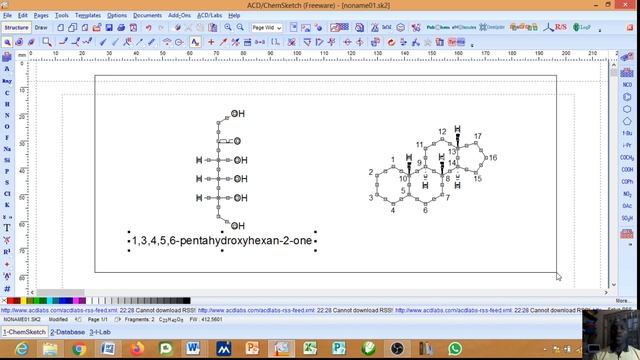Click the 1-ChemSketch tab

coord(24,332)
